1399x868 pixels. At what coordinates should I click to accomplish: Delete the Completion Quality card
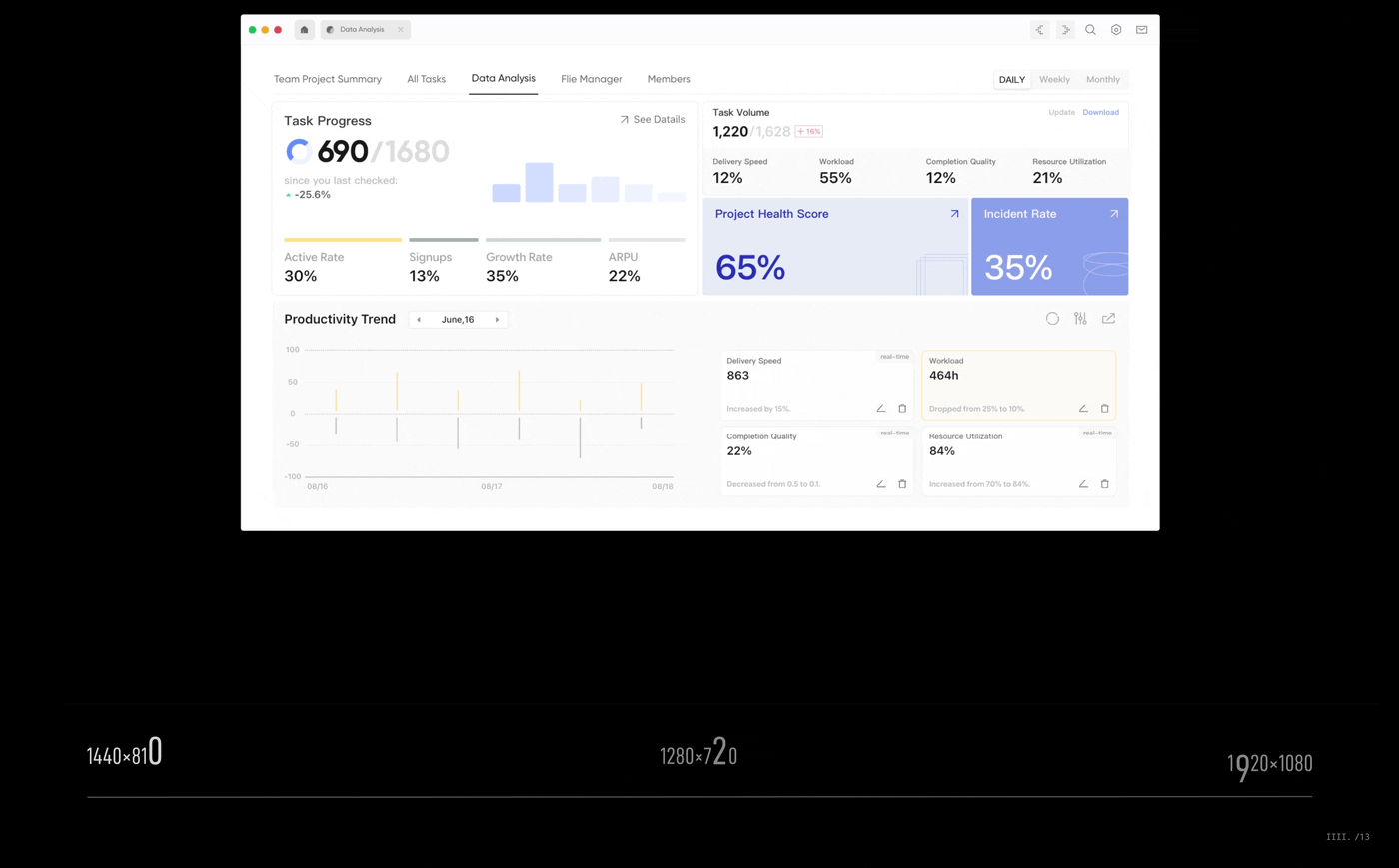(x=902, y=484)
